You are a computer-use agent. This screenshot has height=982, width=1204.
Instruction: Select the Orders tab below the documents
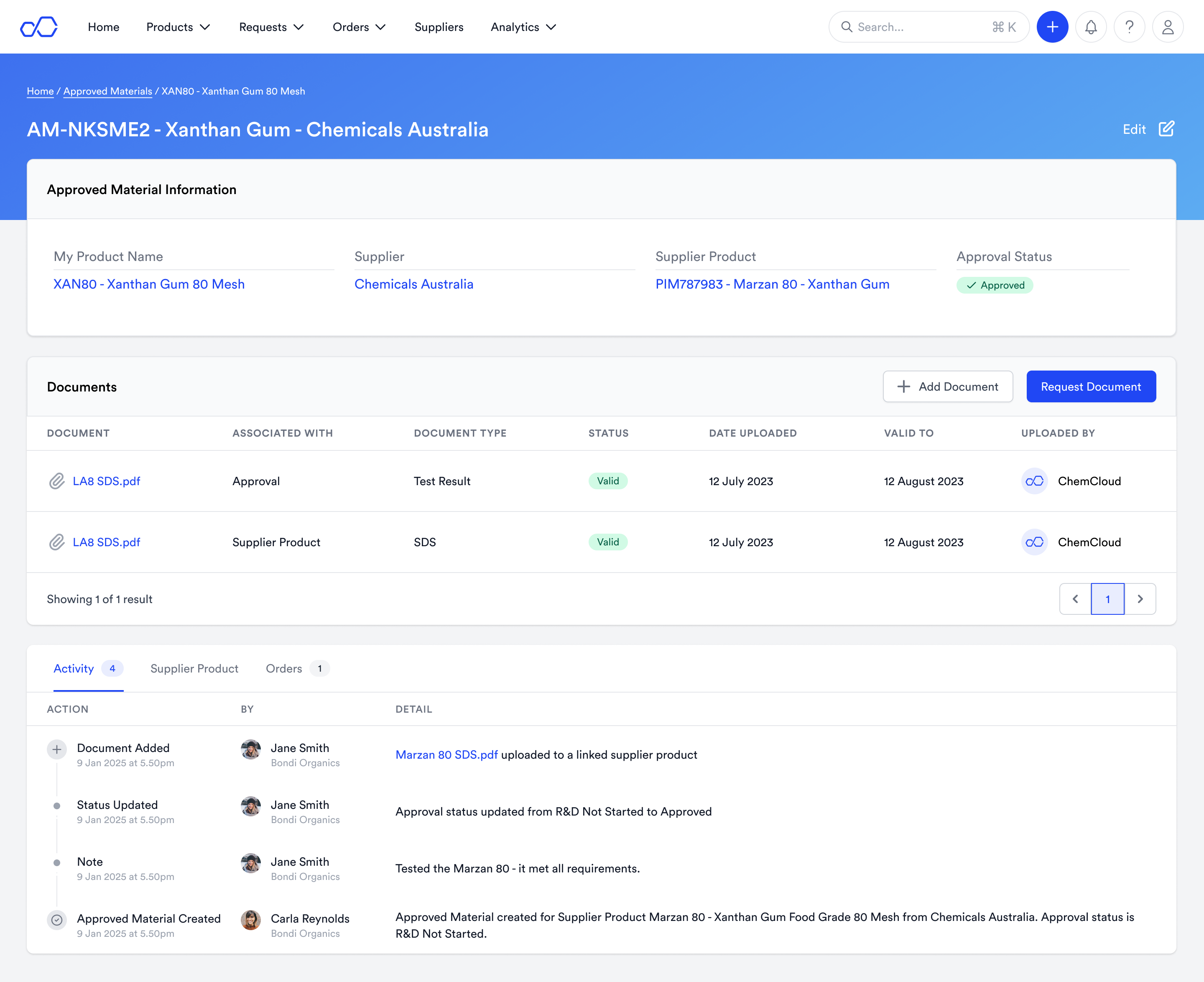pyautogui.click(x=284, y=669)
